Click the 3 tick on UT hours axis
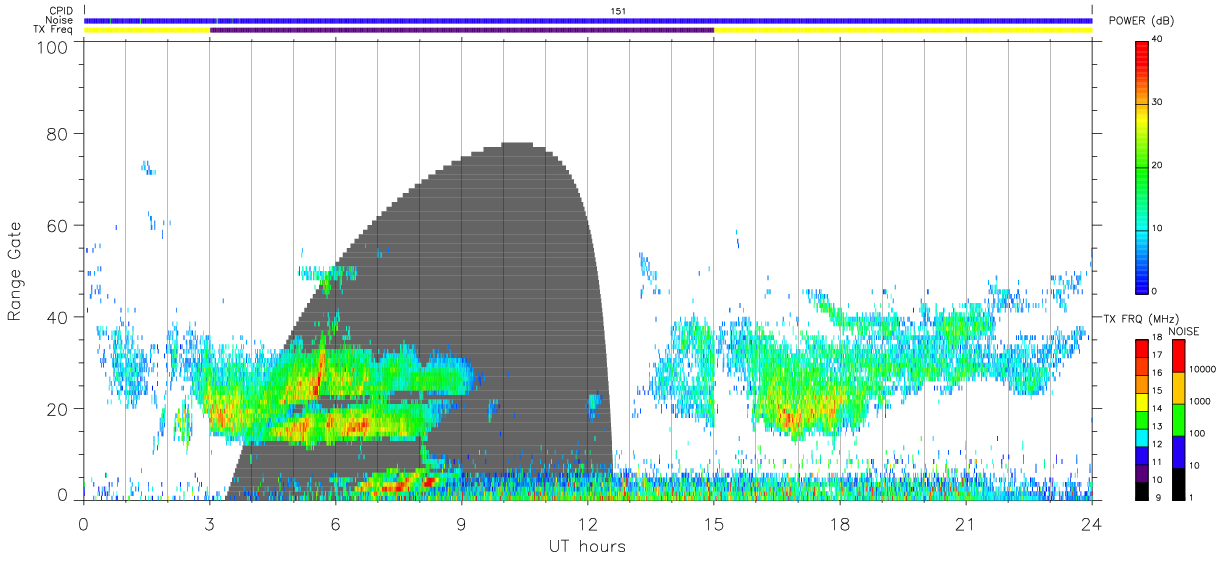The height and width of the screenshot is (567, 1228). point(210,523)
